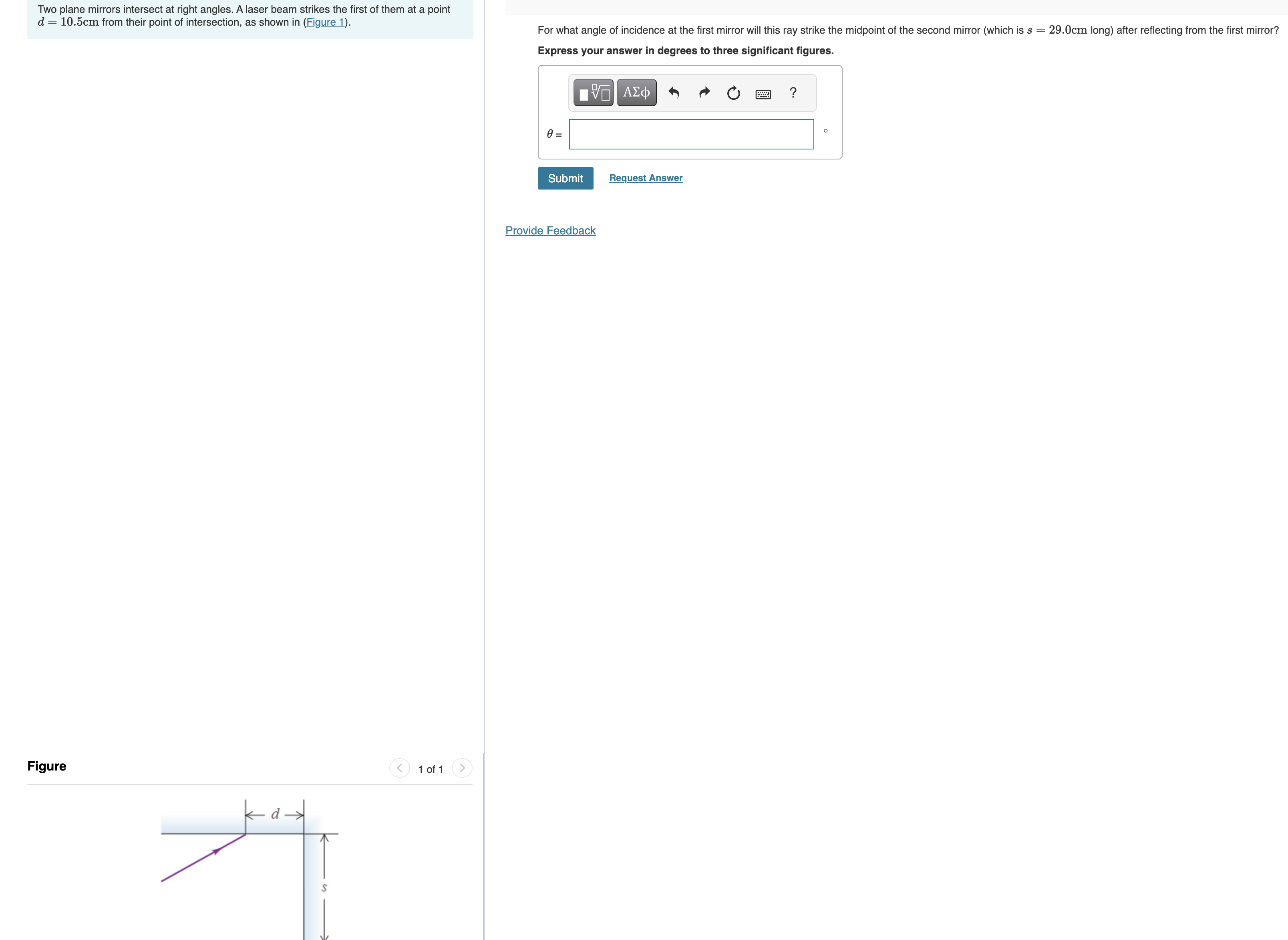Open the Greek symbols ΑΣΦ palette
Viewport: 1288px width, 940px height.
click(636, 93)
